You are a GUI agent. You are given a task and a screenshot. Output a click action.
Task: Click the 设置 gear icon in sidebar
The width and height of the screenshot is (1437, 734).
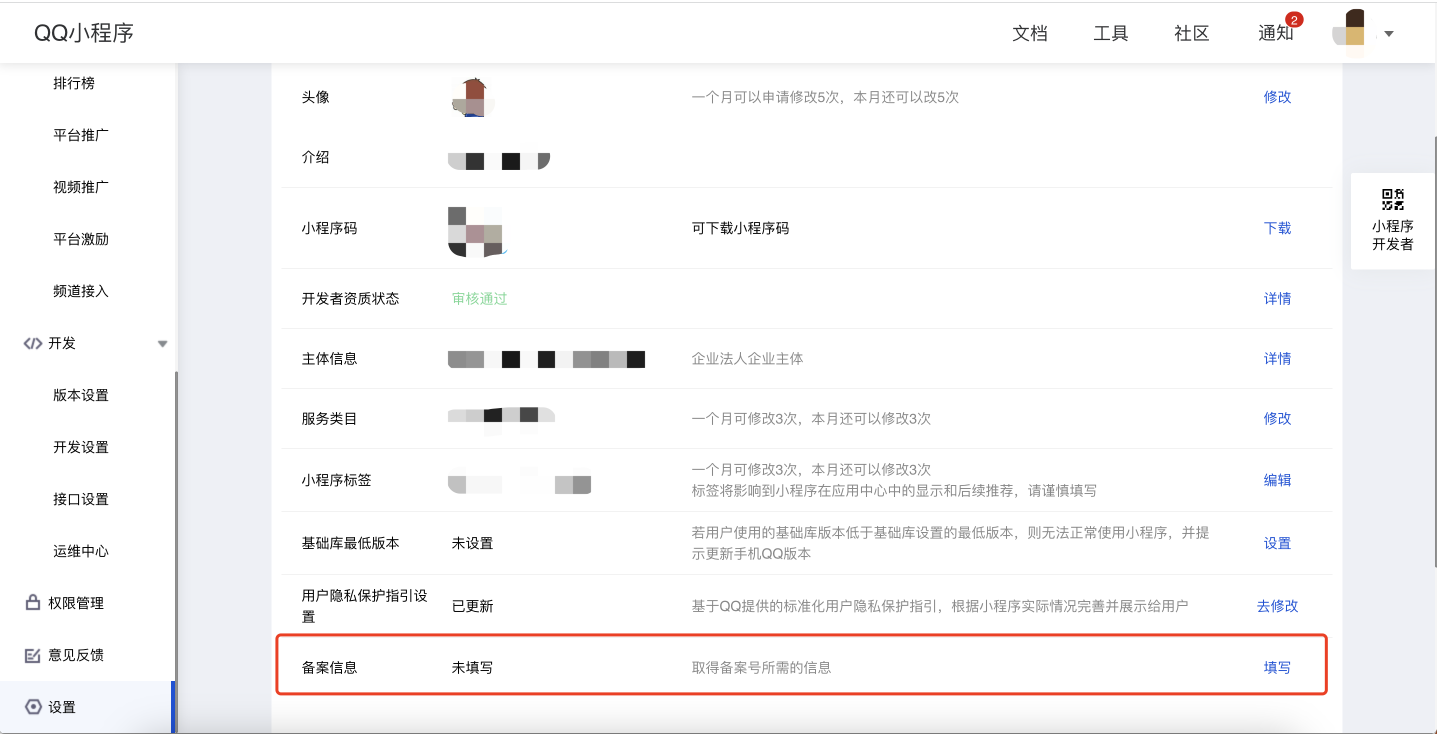(x=33, y=707)
